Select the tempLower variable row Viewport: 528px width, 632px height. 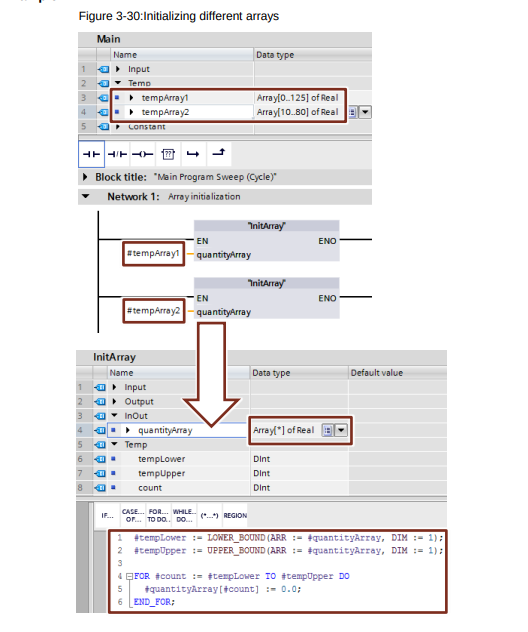(261, 459)
